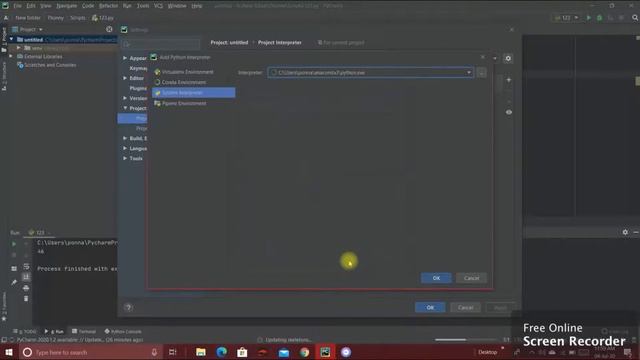Open the Python Console tab
The height and width of the screenshot is (360, 640).
click(x=123, y=331)
